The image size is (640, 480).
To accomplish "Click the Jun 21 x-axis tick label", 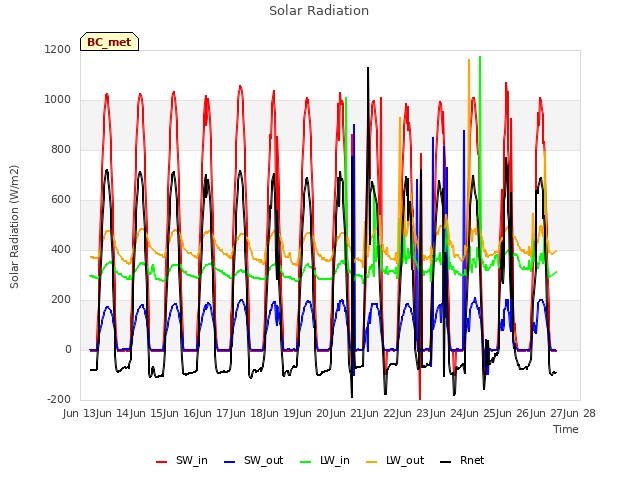I will (x=347, y=413).
